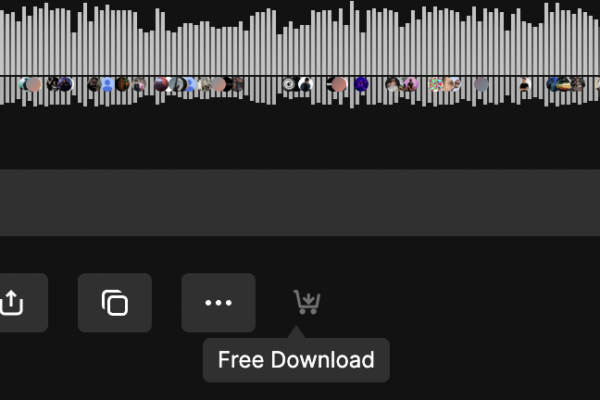Open the man in black shirt avatar

[525, 84]
